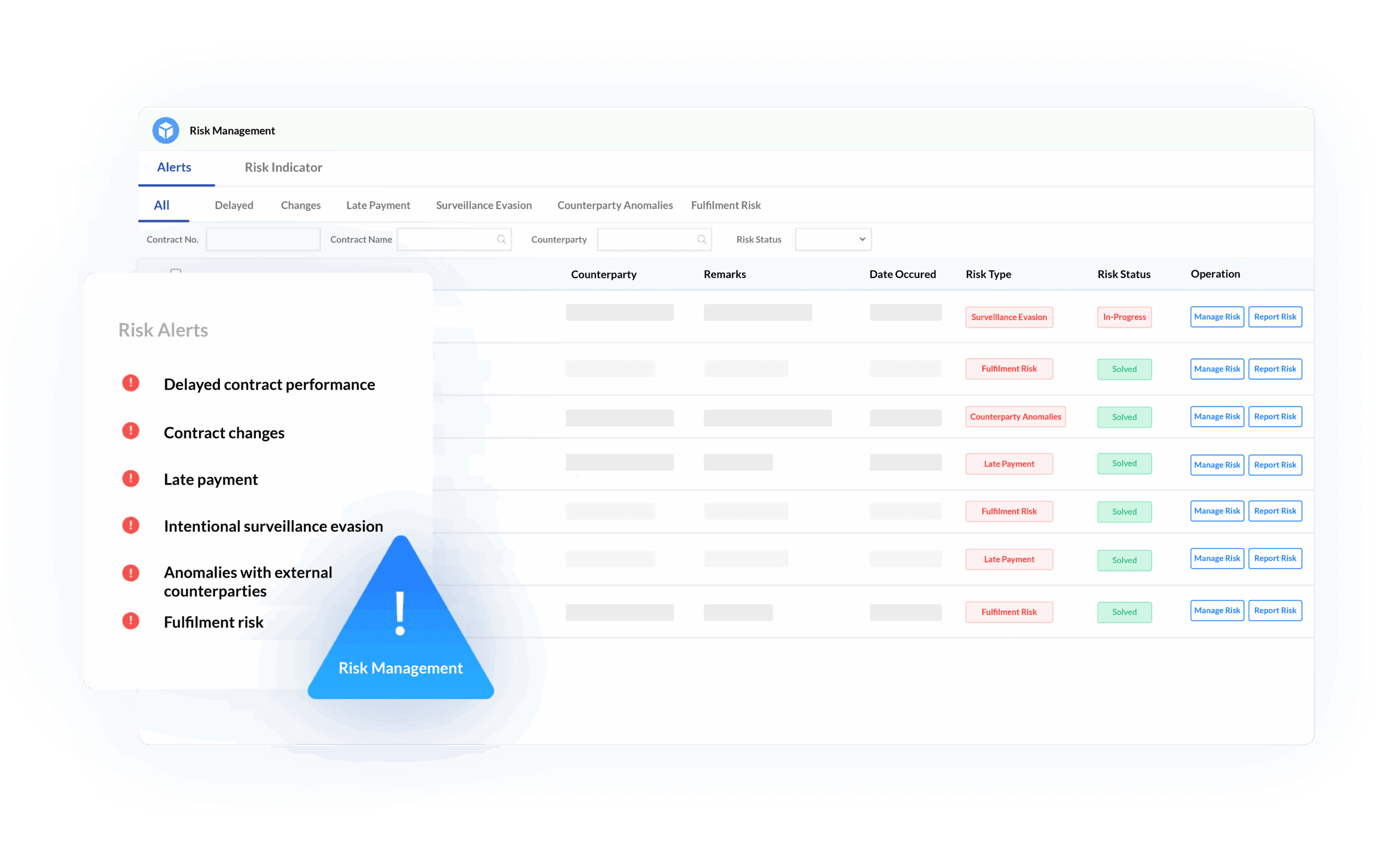The width and height of the screenshot is (1400, 848).
Task: Click Manage Risk in first Late Payment row
Action: 1217,465
